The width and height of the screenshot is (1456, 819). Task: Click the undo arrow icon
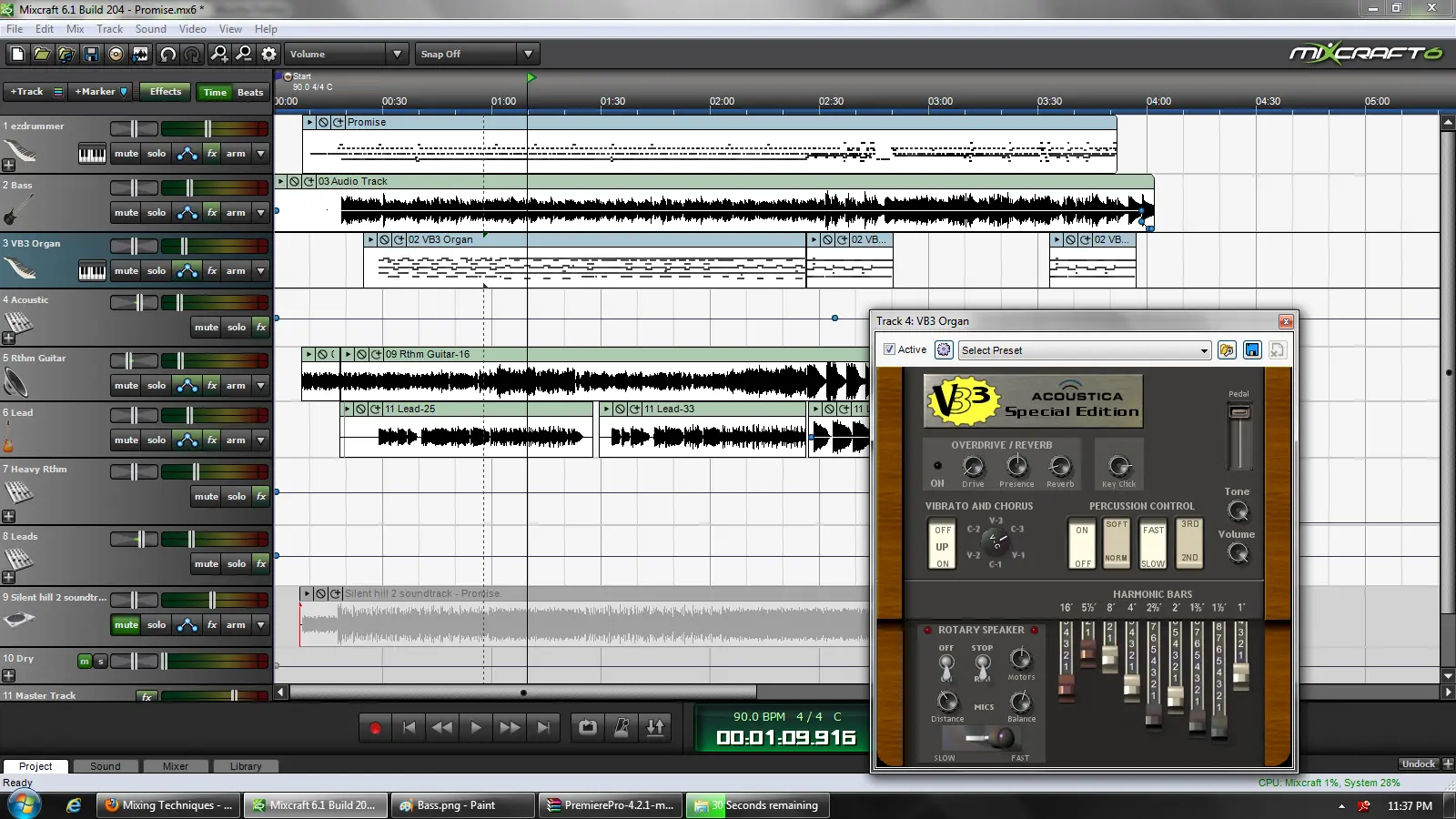tap(168, 55)
